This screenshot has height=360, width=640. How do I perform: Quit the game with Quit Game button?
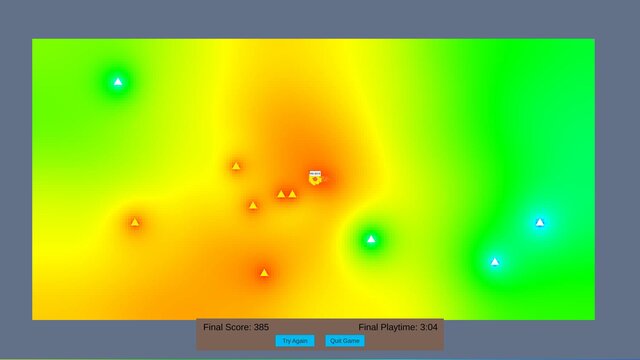[345, 341]
